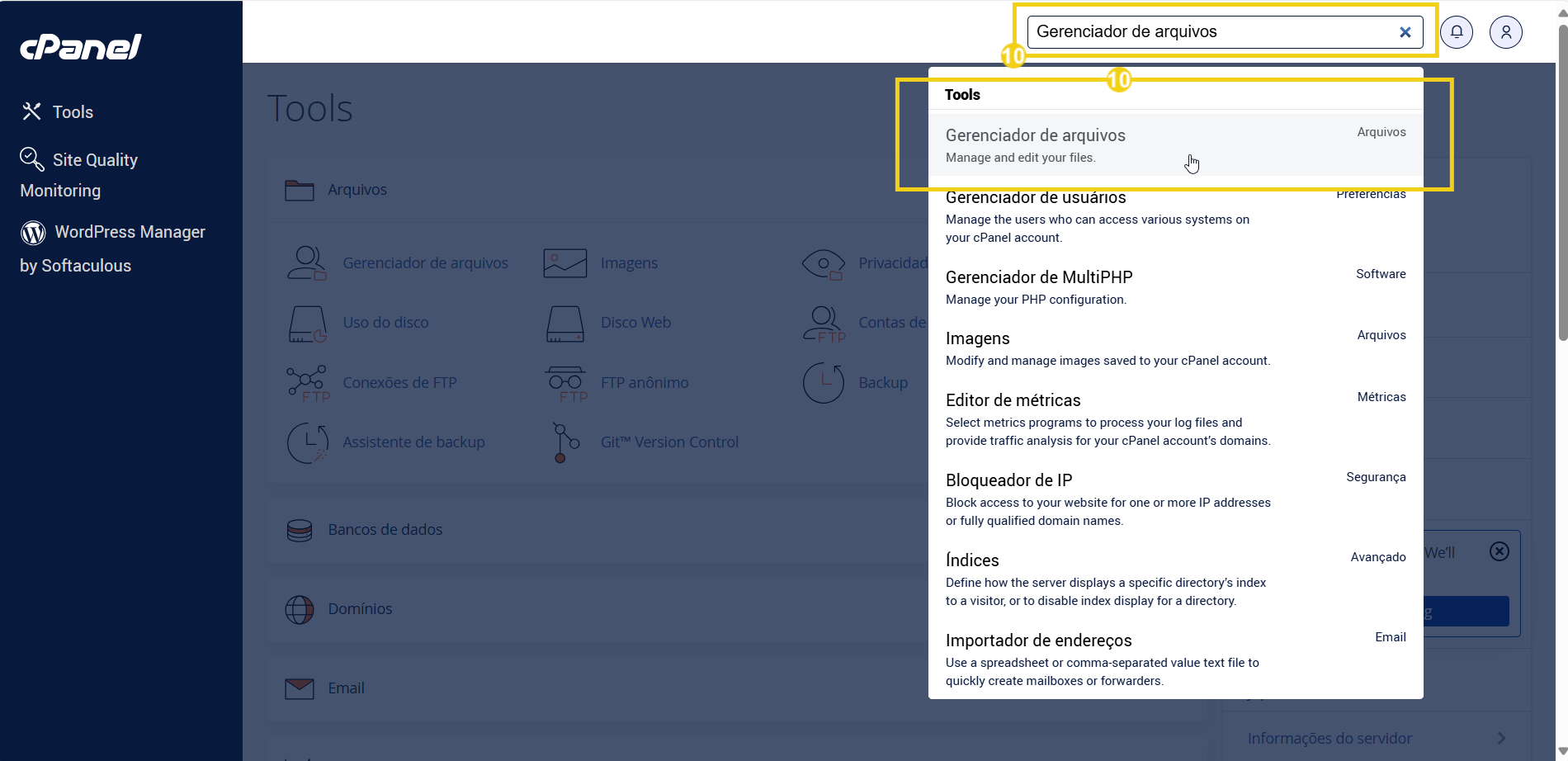Click the Tools wrench icon in sidebar
This screenshot has height=761, width=1568.
pyautogui.click(x=31, y=111)
